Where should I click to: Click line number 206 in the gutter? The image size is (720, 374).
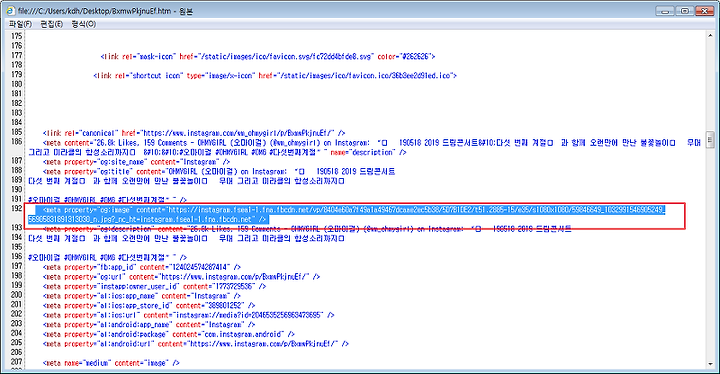17,352
